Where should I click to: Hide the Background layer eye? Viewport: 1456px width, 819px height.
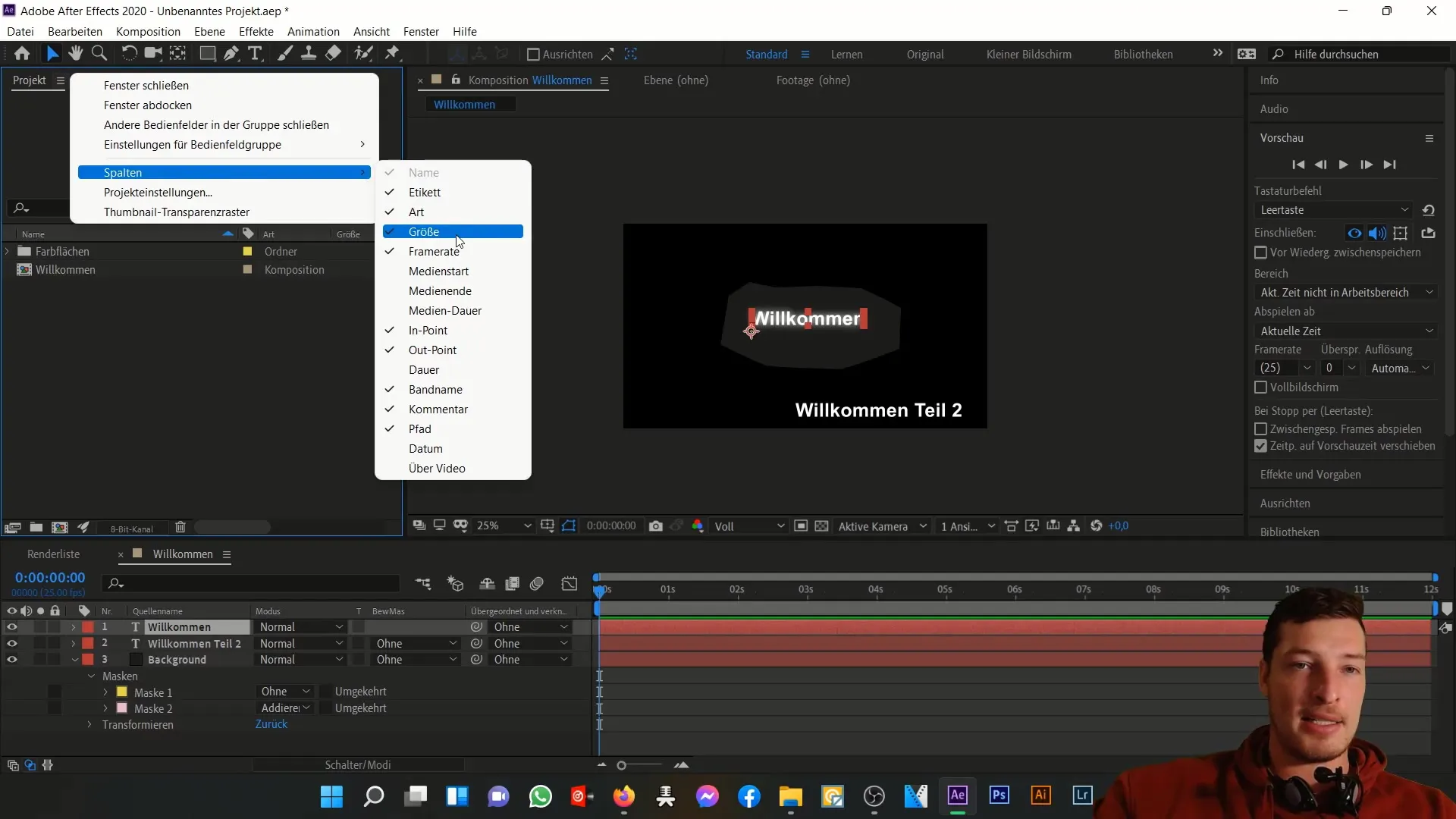coord(12,660)
